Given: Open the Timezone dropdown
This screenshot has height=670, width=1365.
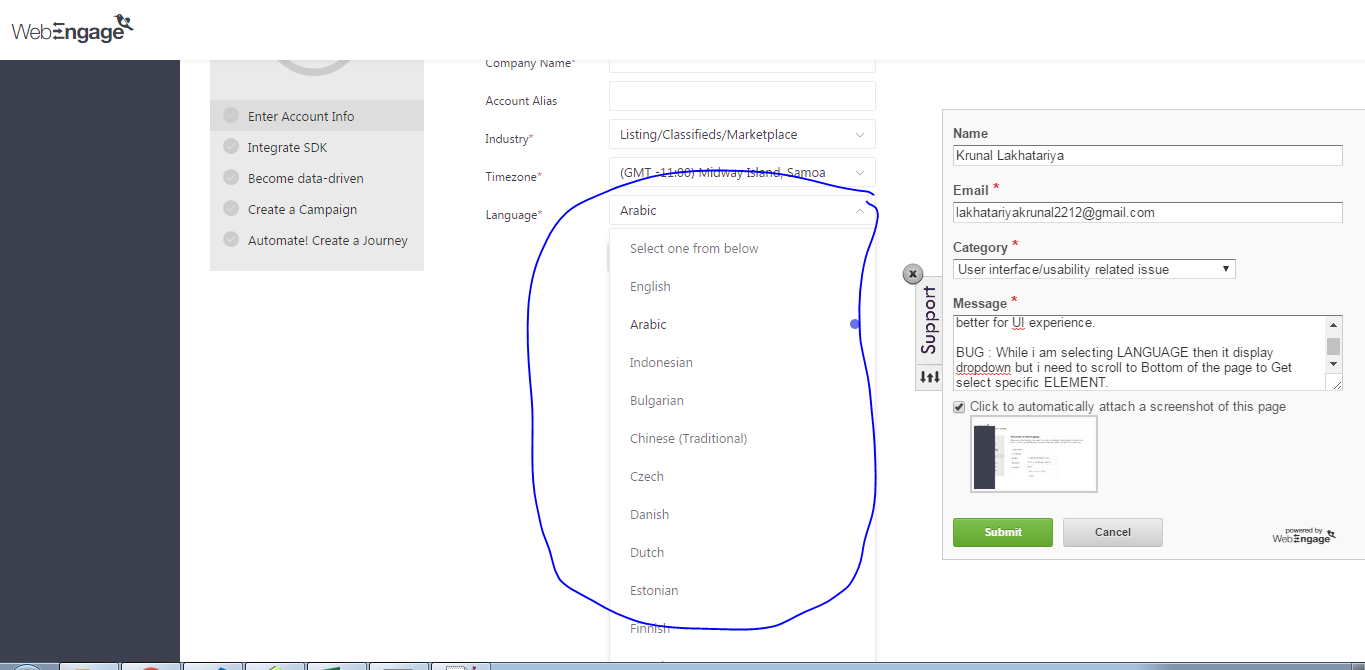Looking at the screenshot, I should point(742,172).
